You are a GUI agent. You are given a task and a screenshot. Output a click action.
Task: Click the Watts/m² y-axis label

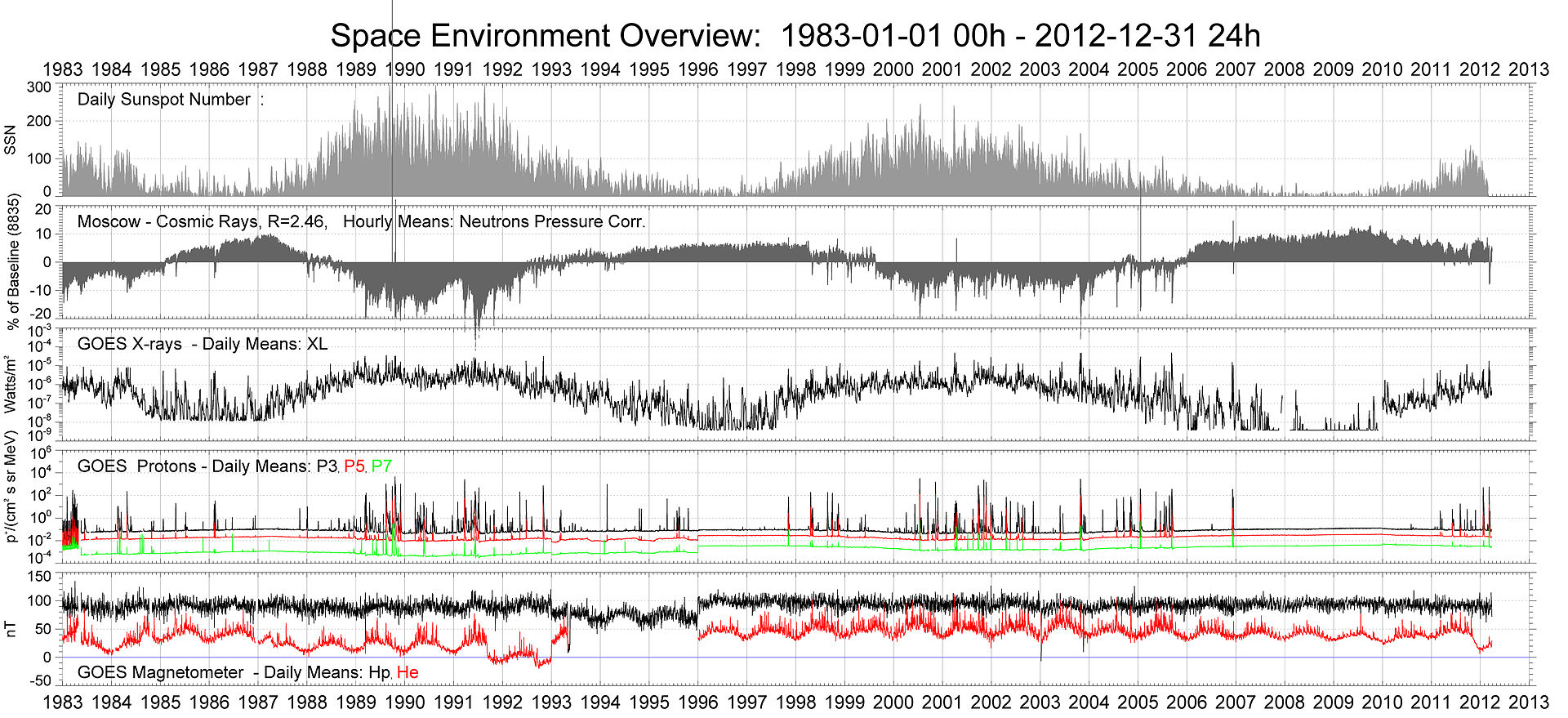click(x=11, y=384)
